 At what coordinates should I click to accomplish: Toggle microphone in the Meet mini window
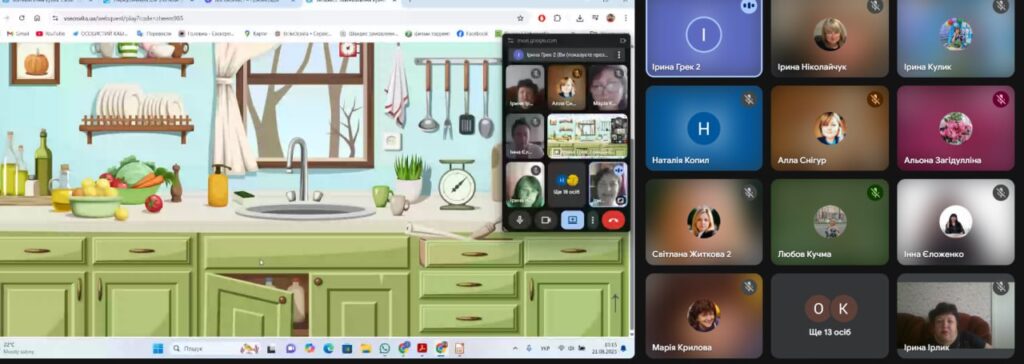tap(520, 220)
